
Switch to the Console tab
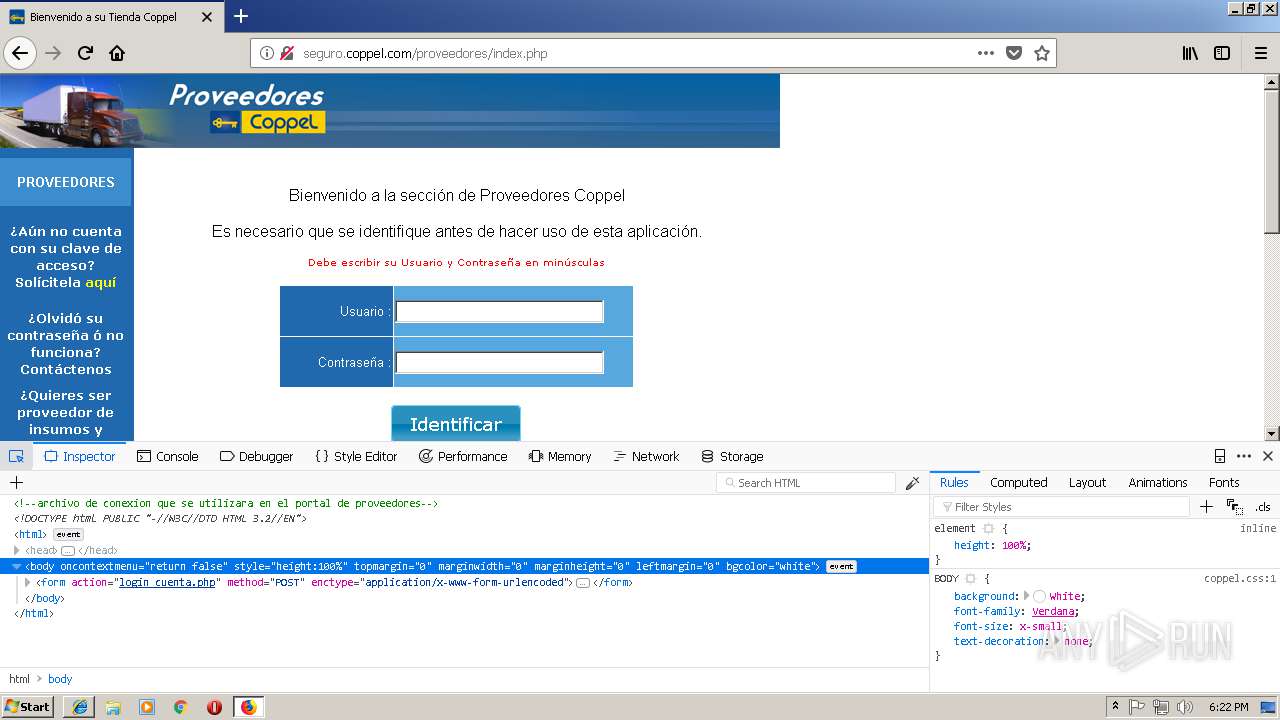pyautogui.click(x=168, y=456)
